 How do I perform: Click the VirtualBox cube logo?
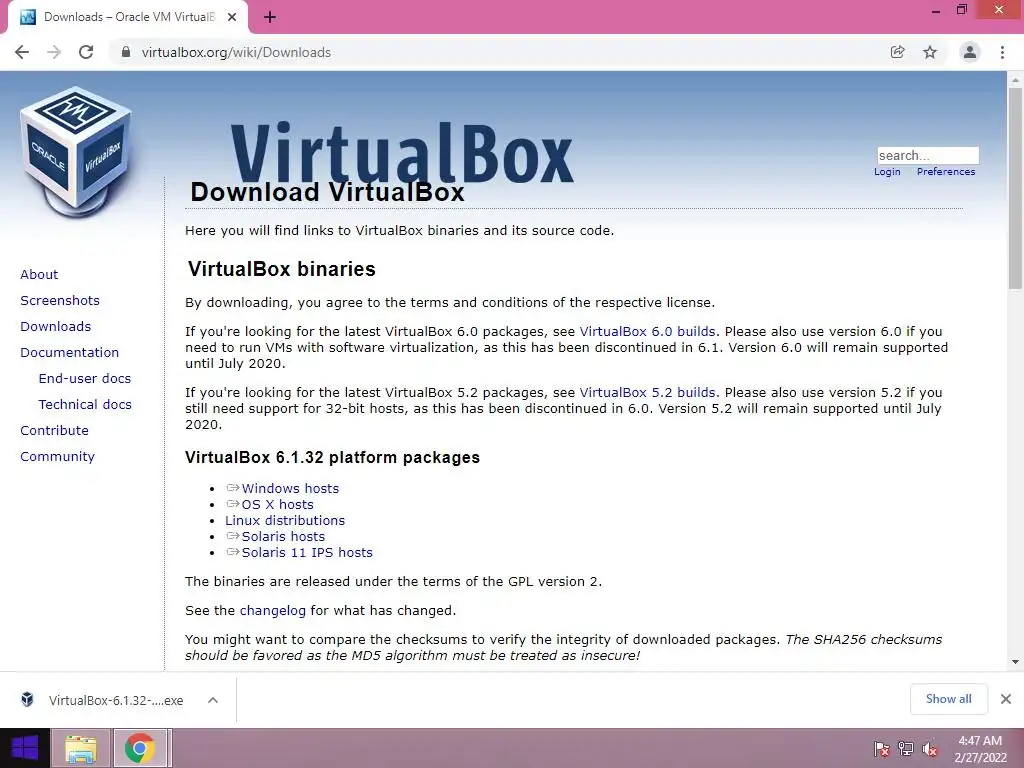point(76,152)
